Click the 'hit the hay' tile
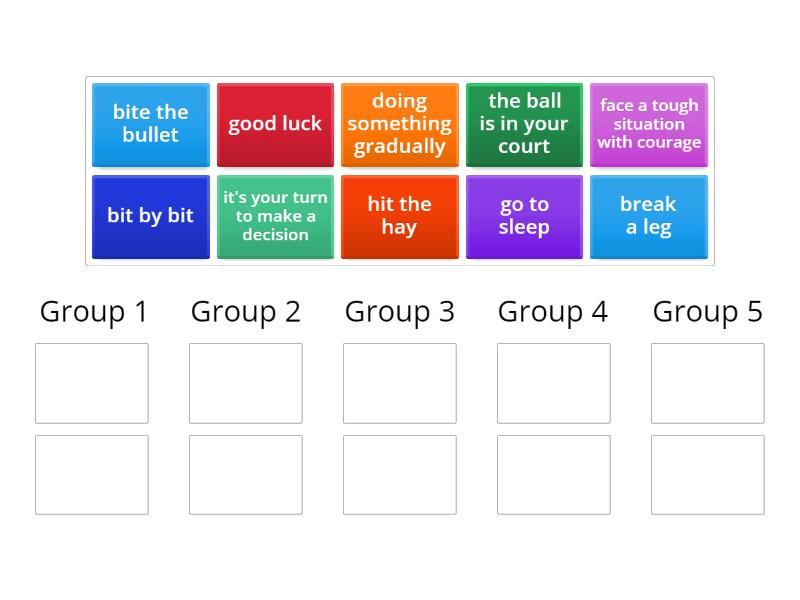This screenshot has width=800, height=600. [400, 216]
